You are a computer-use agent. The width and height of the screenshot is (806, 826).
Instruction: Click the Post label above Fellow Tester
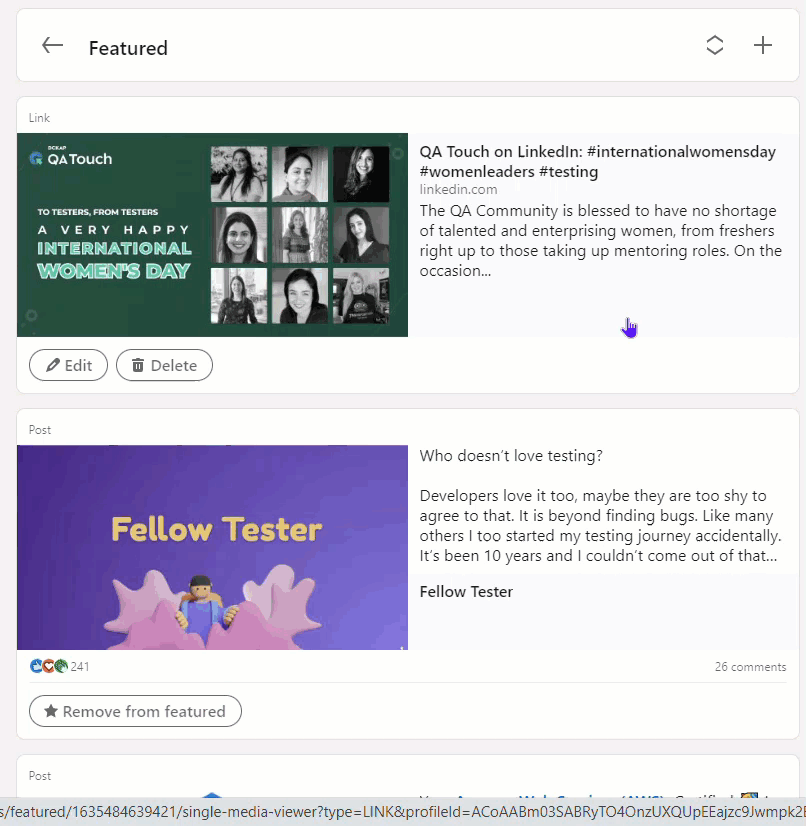[x=40, y=430]
